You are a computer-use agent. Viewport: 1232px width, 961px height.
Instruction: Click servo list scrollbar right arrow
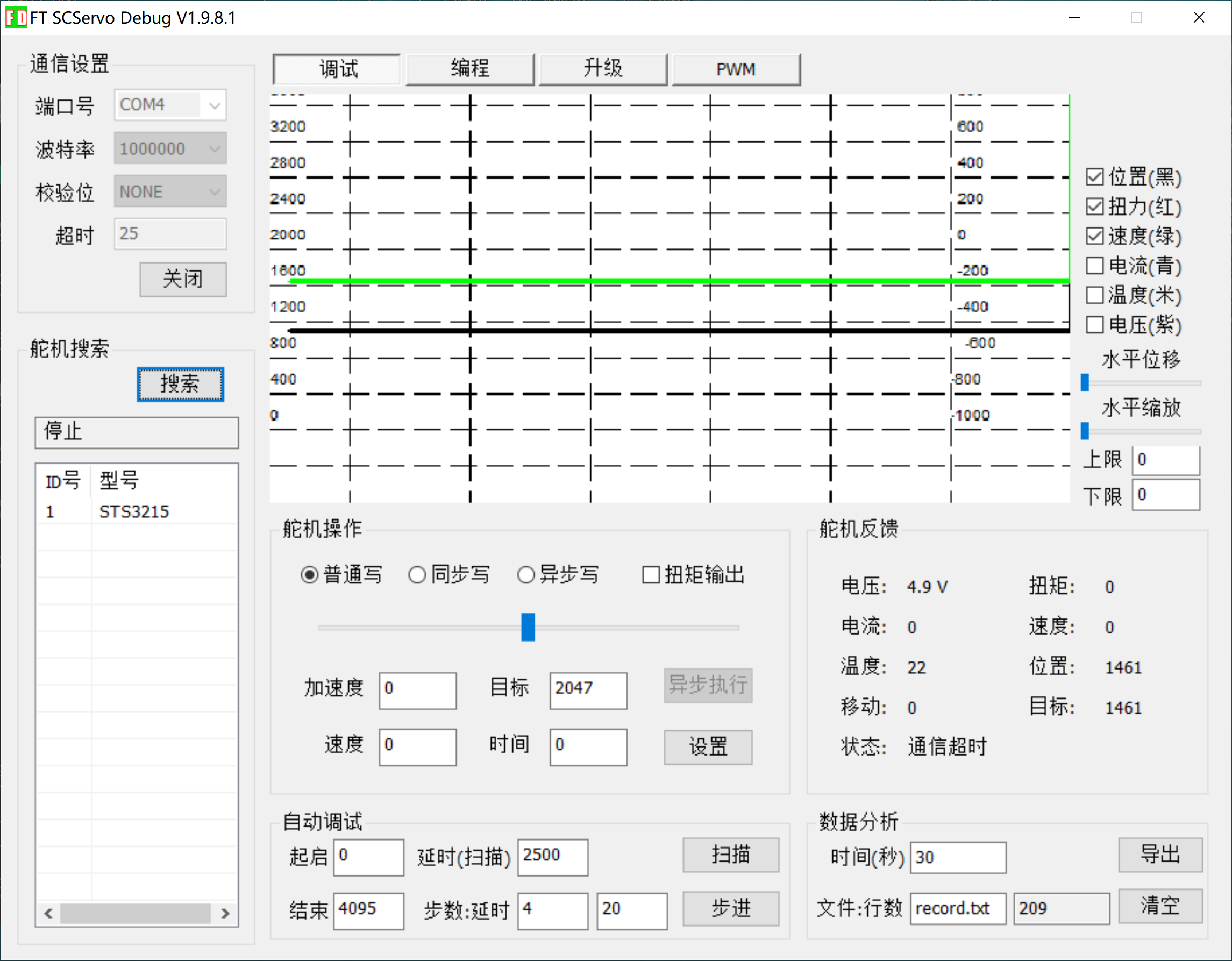point(225,913)
